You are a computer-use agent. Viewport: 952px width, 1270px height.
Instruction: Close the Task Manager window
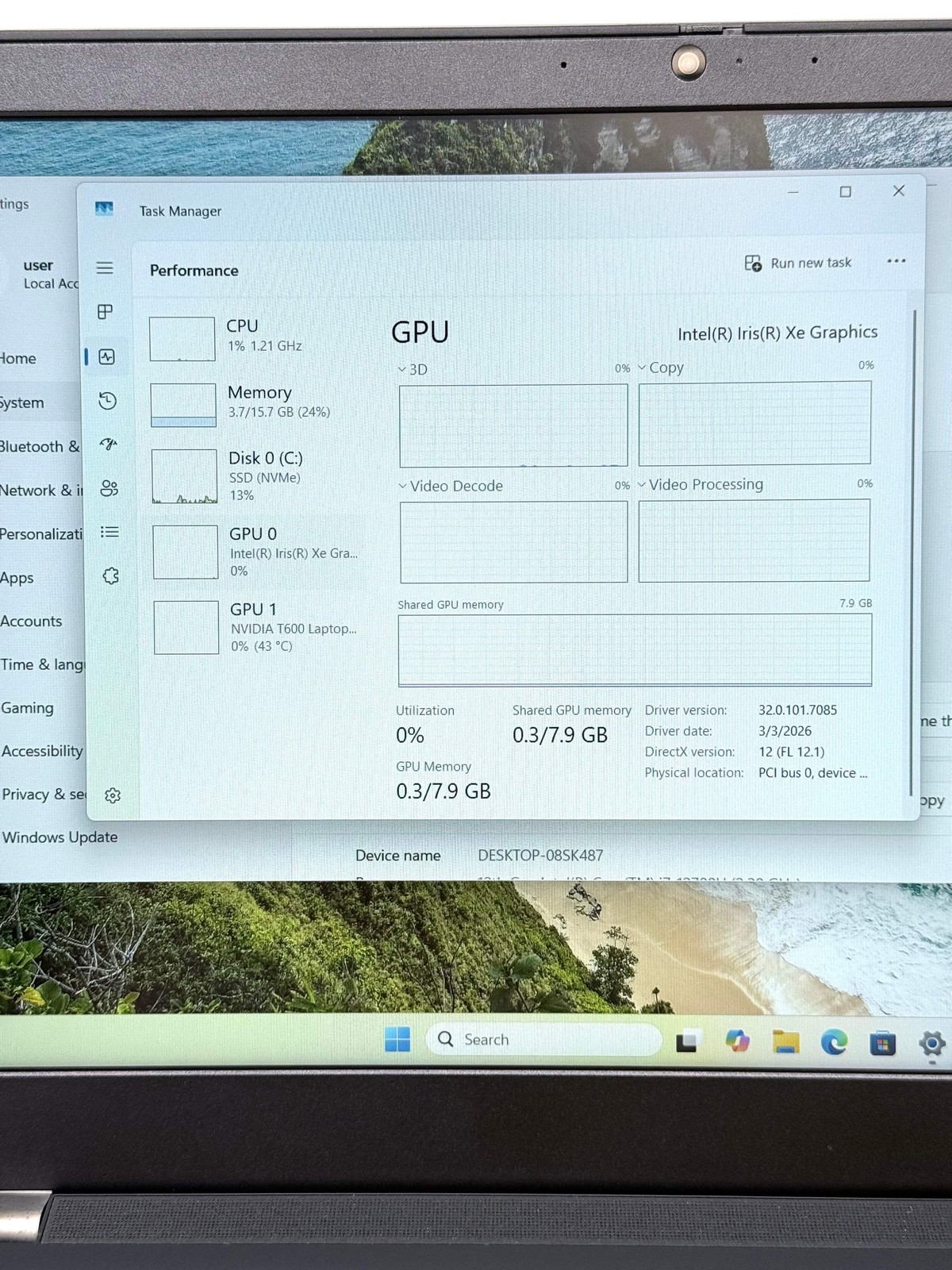899,191
